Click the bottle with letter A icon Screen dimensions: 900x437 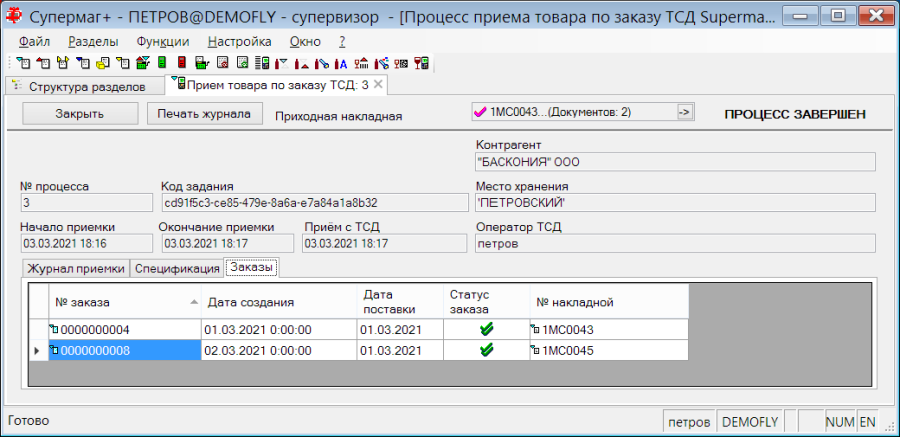click(340, 63)
